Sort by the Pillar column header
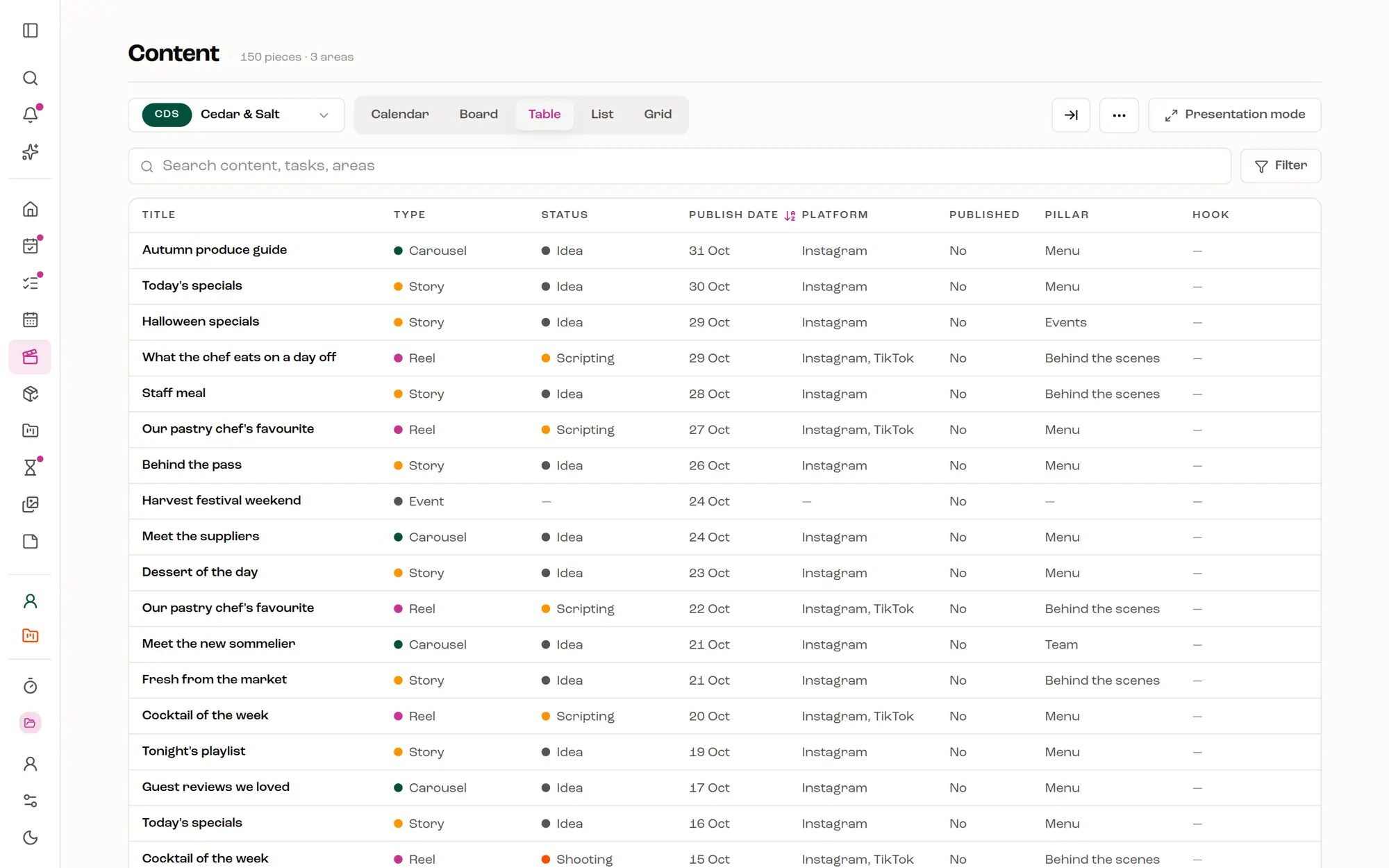The width and height of the screenshot is (1389, 868). pyautogui.click(x=1067, y=215)
